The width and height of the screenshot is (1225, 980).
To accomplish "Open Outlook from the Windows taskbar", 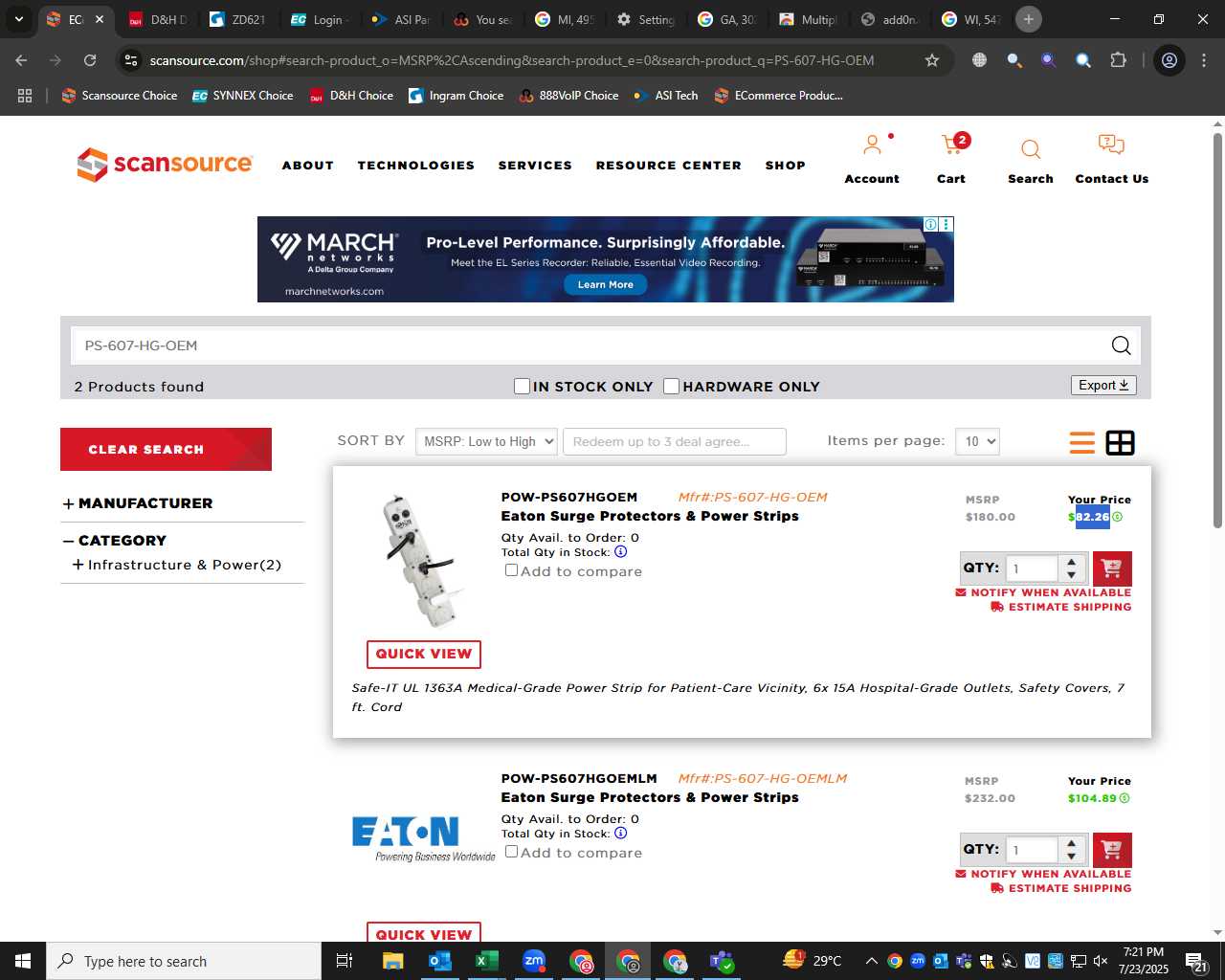I will click(x=440, y=961).
